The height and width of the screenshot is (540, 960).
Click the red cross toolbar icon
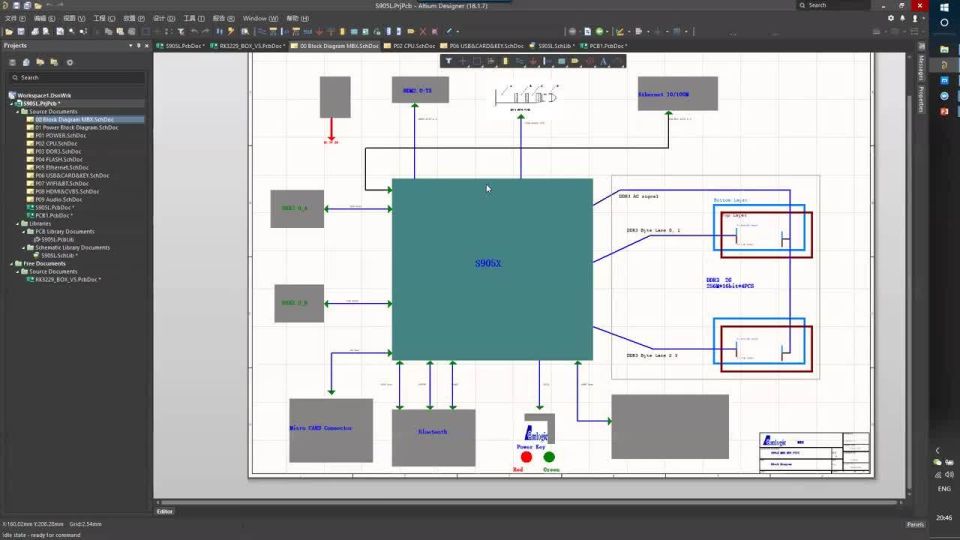point(422,31)
